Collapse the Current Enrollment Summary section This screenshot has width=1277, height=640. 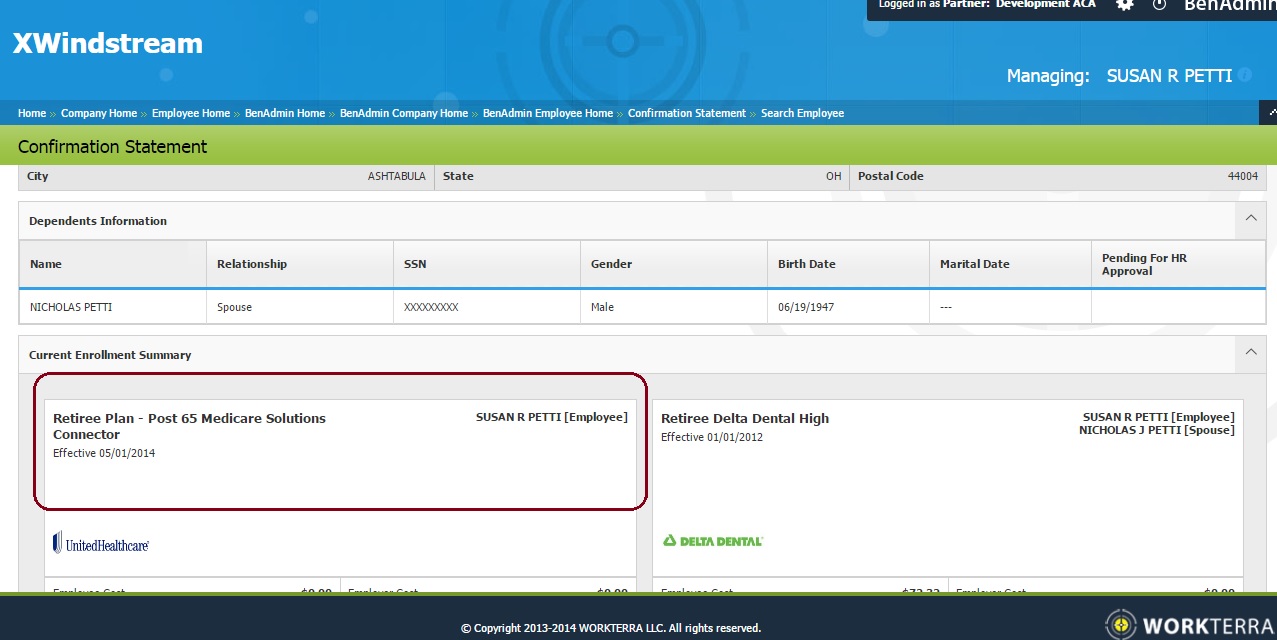tap(1250, 353)
